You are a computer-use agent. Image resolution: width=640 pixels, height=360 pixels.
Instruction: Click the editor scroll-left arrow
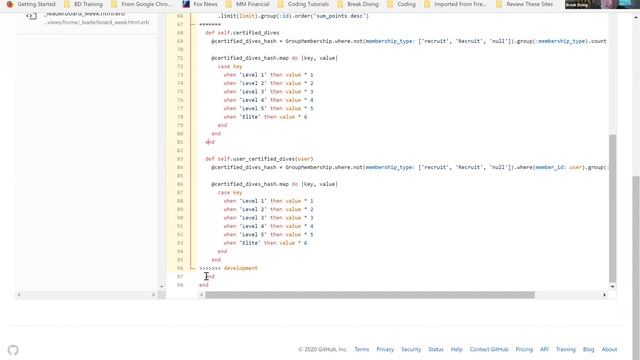202,295
